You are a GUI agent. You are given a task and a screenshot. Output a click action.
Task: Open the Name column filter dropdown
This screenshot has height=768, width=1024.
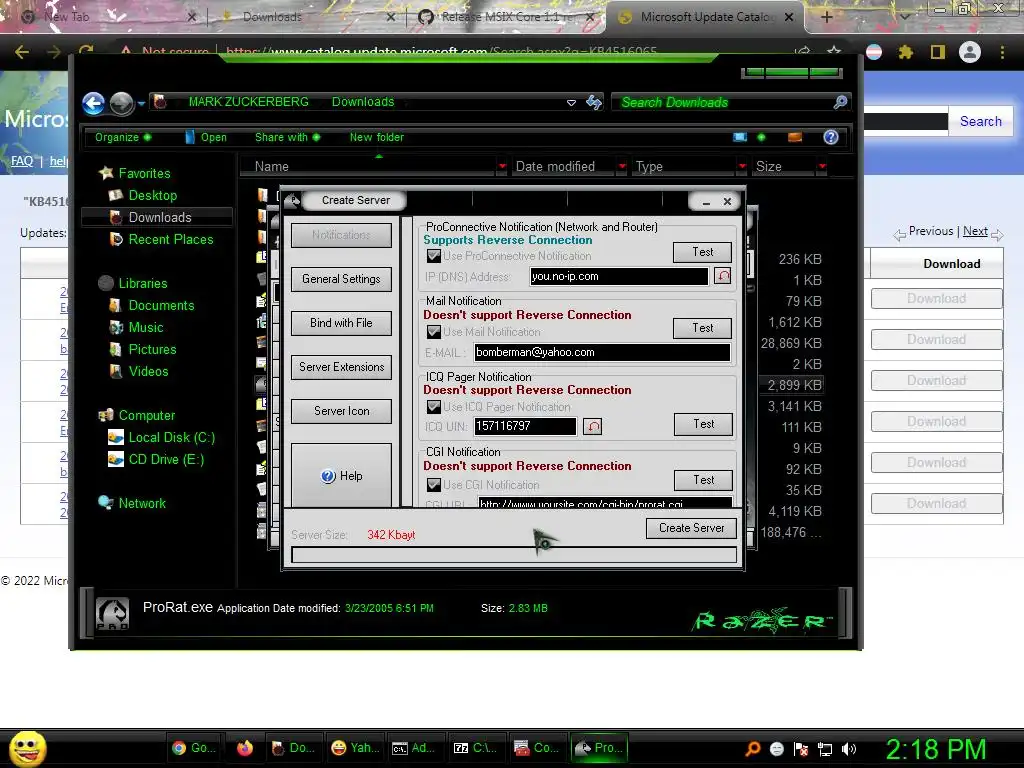coord(502,167)
